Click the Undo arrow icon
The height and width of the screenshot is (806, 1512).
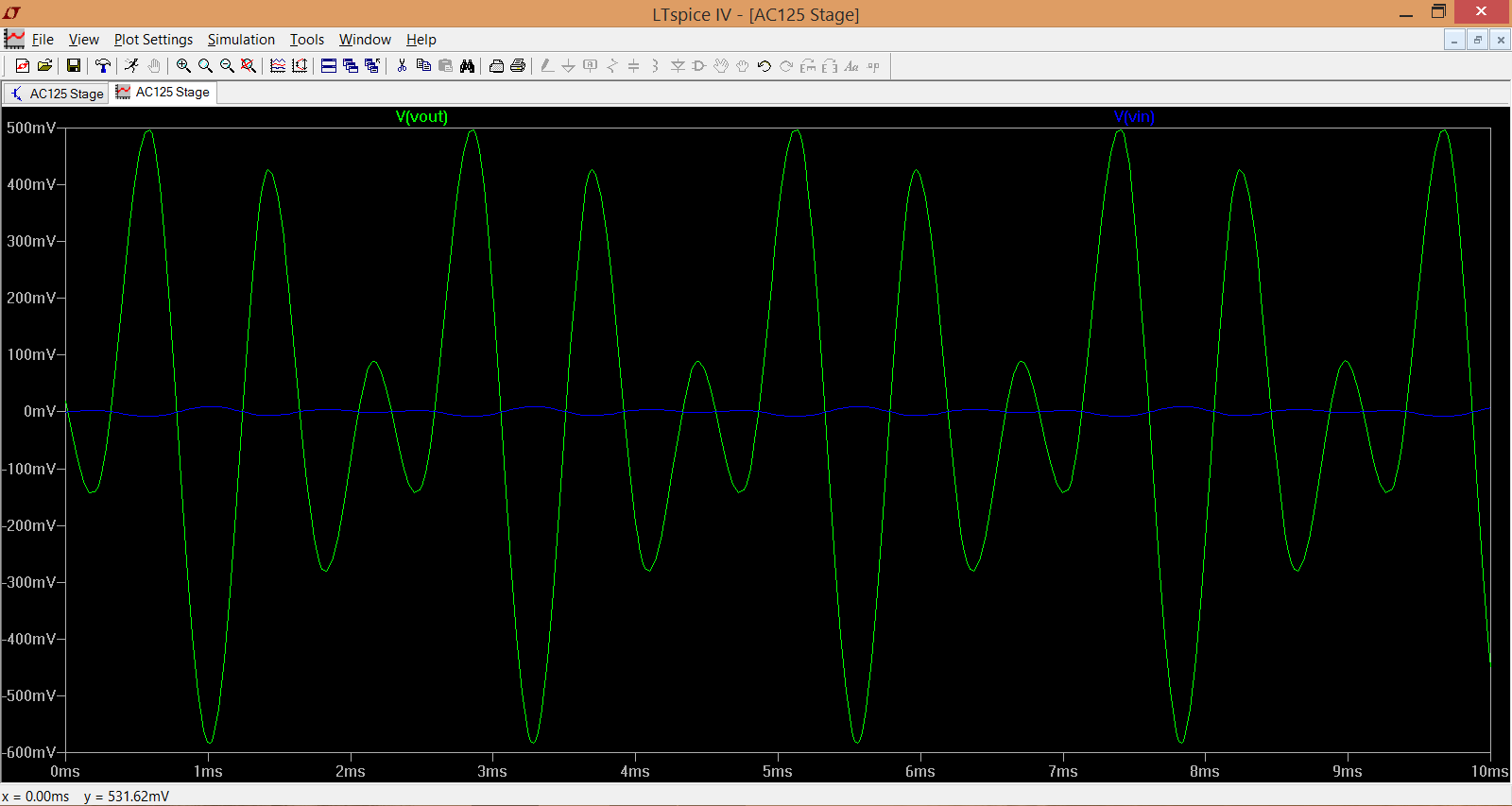(765, 65)
